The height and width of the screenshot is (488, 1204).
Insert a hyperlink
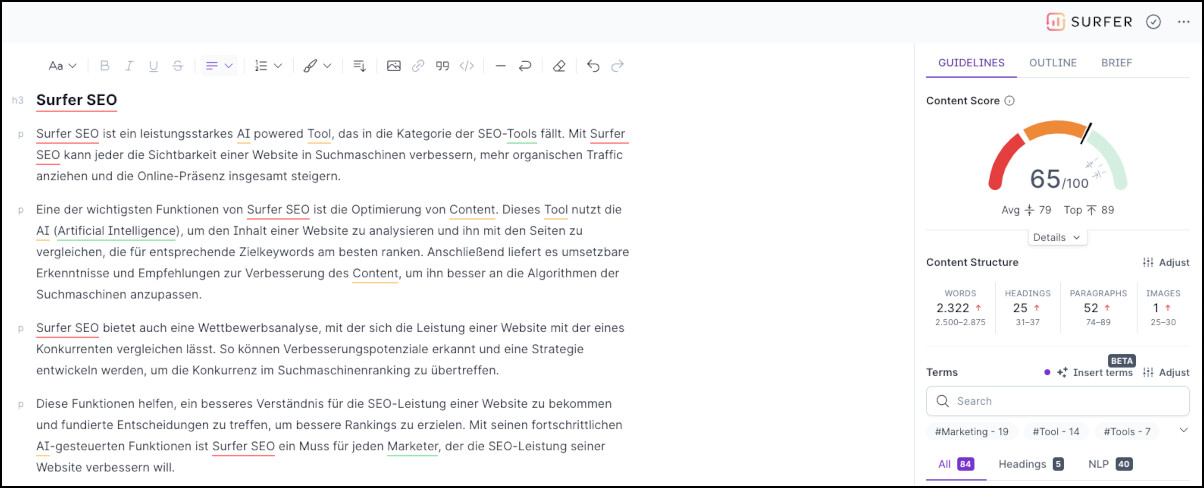pyautogui.click(x=418, y=66)
